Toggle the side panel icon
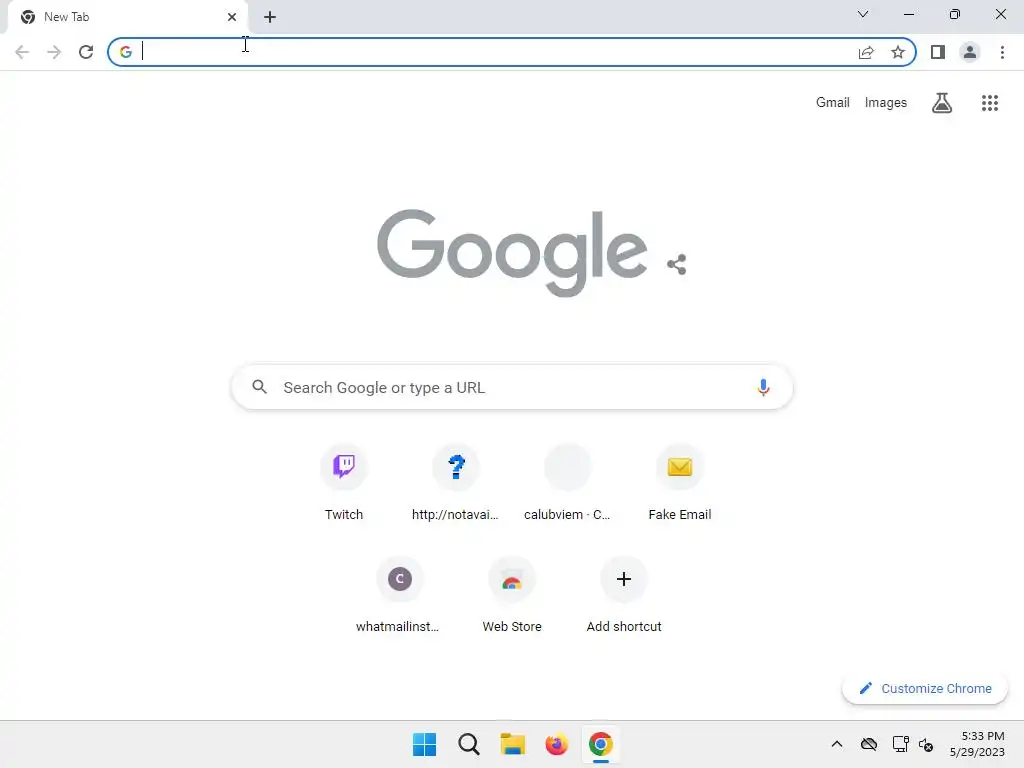Image resolution: width=1024 pixels, height=768 pixels. tap(938, 52)
